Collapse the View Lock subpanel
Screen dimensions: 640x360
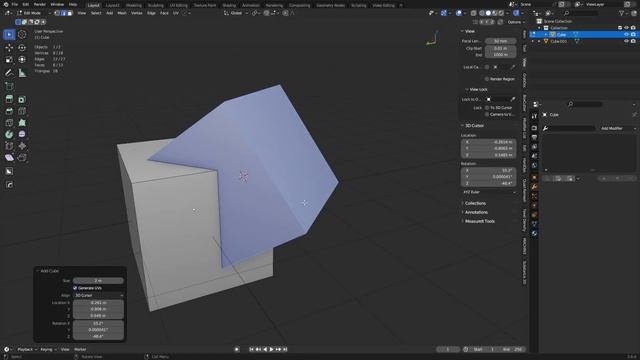pyautogui.click(x=478, y=89)
